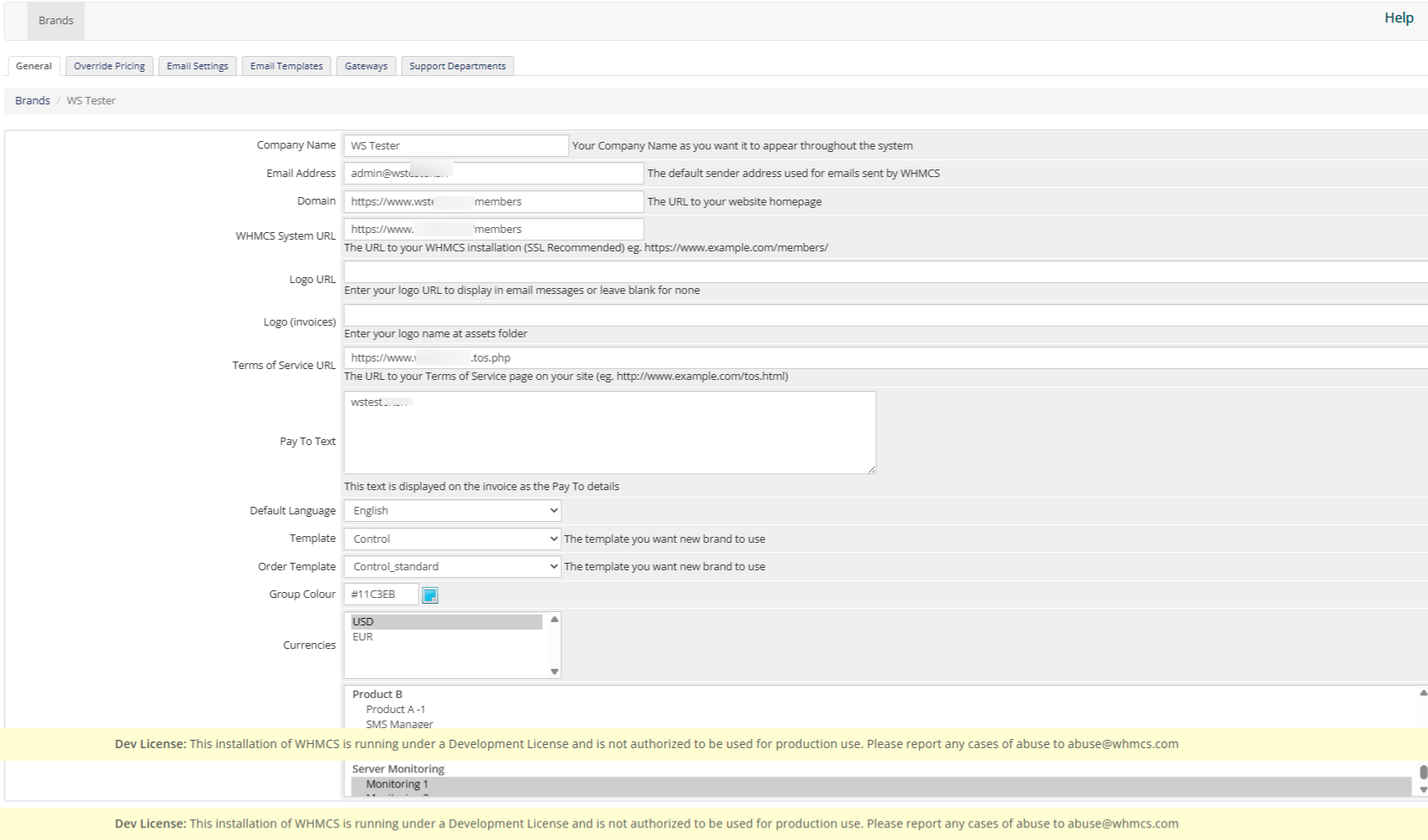Click inside the Pay To Text area
The height and width of the screenshot is (840, 1428).
click(610, 433)
